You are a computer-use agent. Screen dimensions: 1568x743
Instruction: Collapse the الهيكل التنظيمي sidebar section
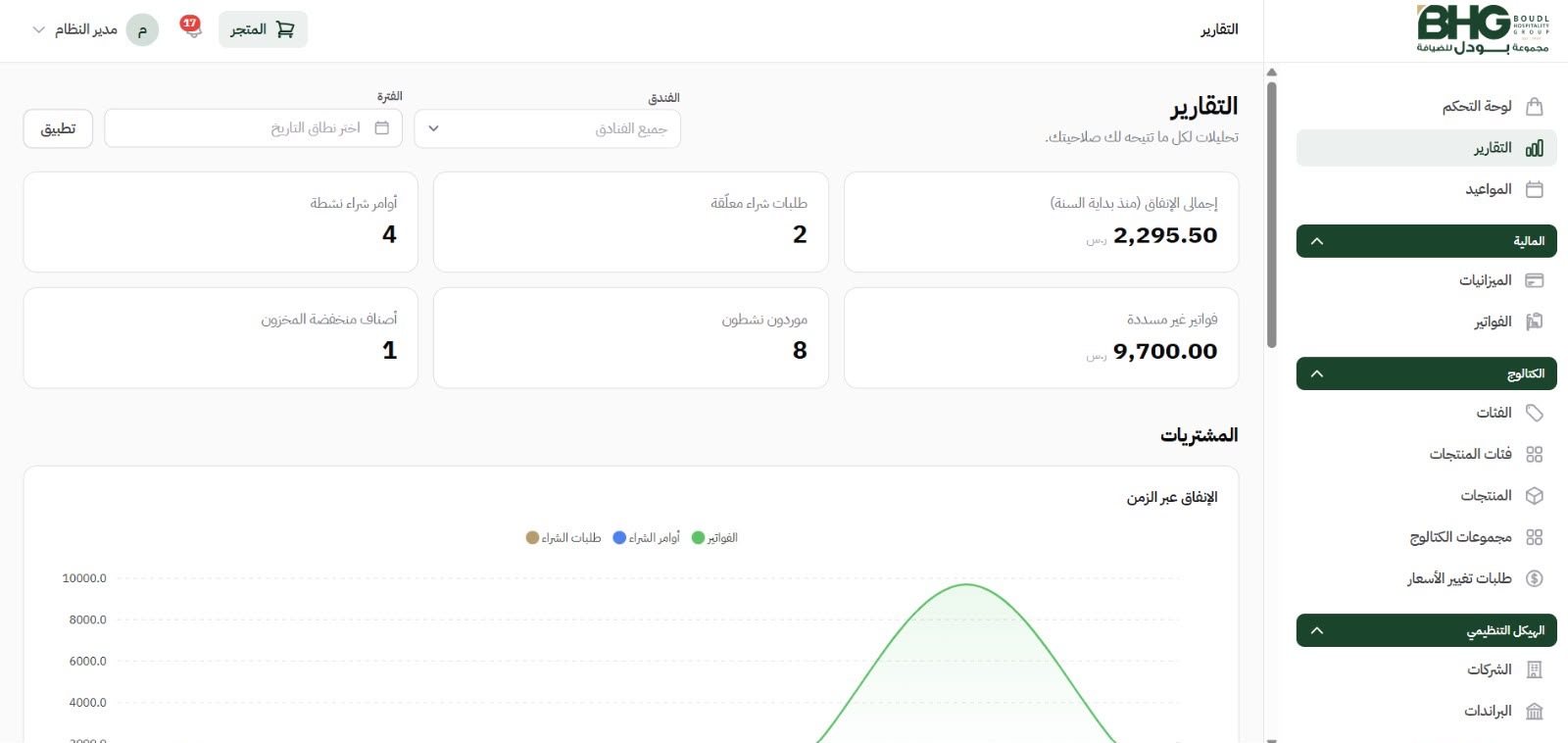pyautogui.click(x=1426, y=630)
